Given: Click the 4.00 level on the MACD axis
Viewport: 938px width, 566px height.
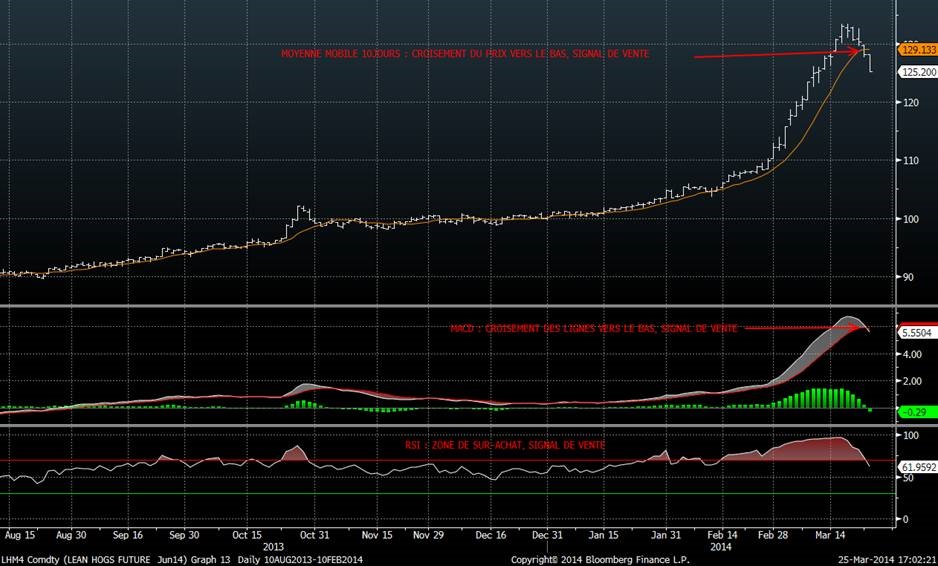Looking at the screenshot, I should [x=912, y=354].
